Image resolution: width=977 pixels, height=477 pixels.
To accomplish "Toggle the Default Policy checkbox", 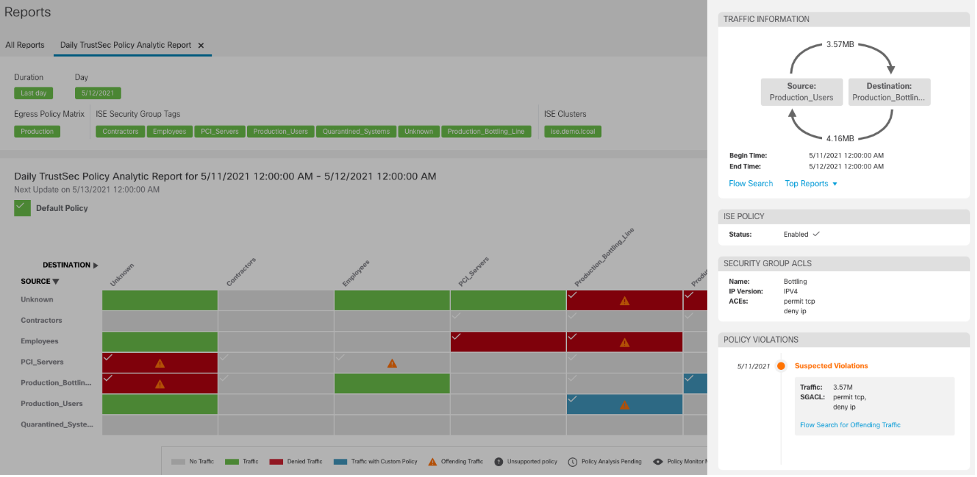I will coord(22,208).
